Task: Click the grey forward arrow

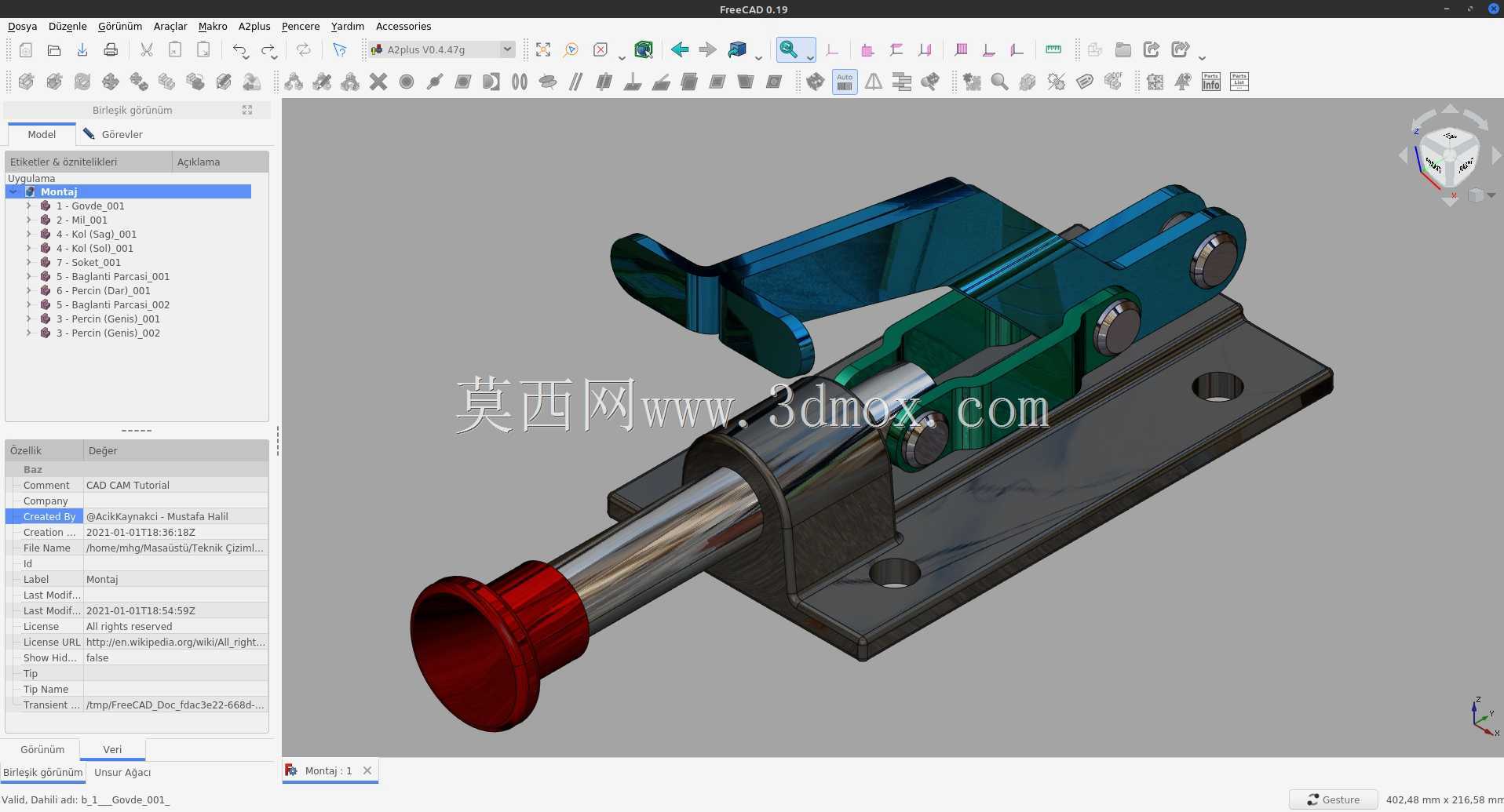Action: (708, 50)
